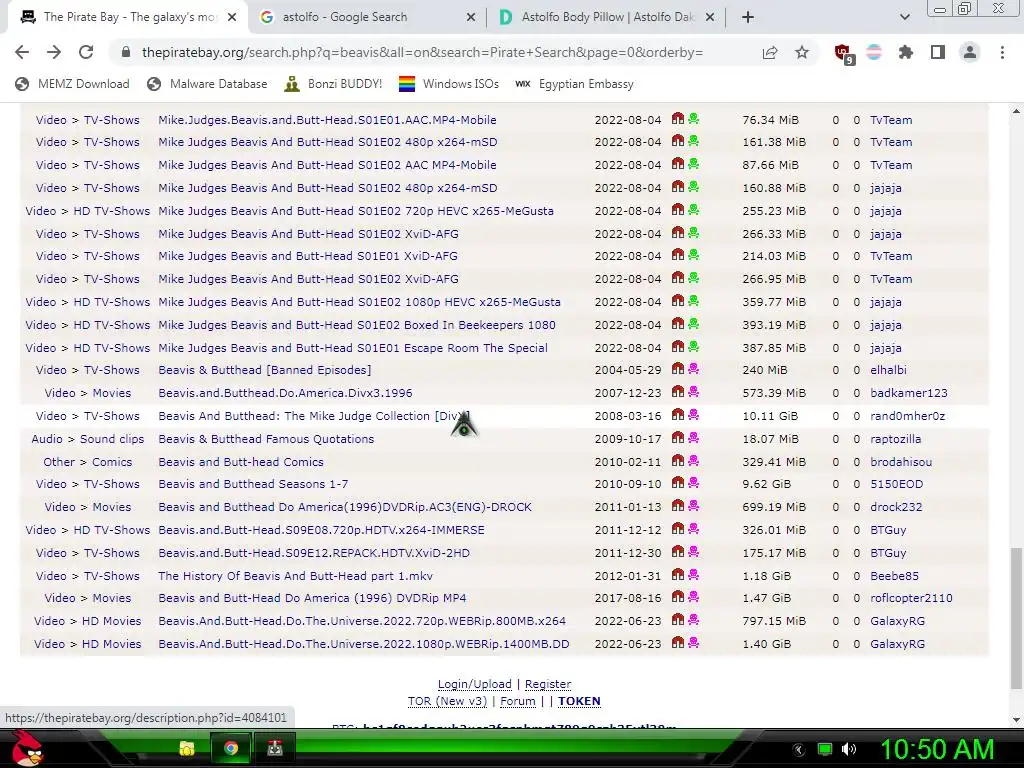The image size is (1024, 768).
Task: Open uploader rand0mher0z profile
Action: pyautogui.click(x=907, y=416)
